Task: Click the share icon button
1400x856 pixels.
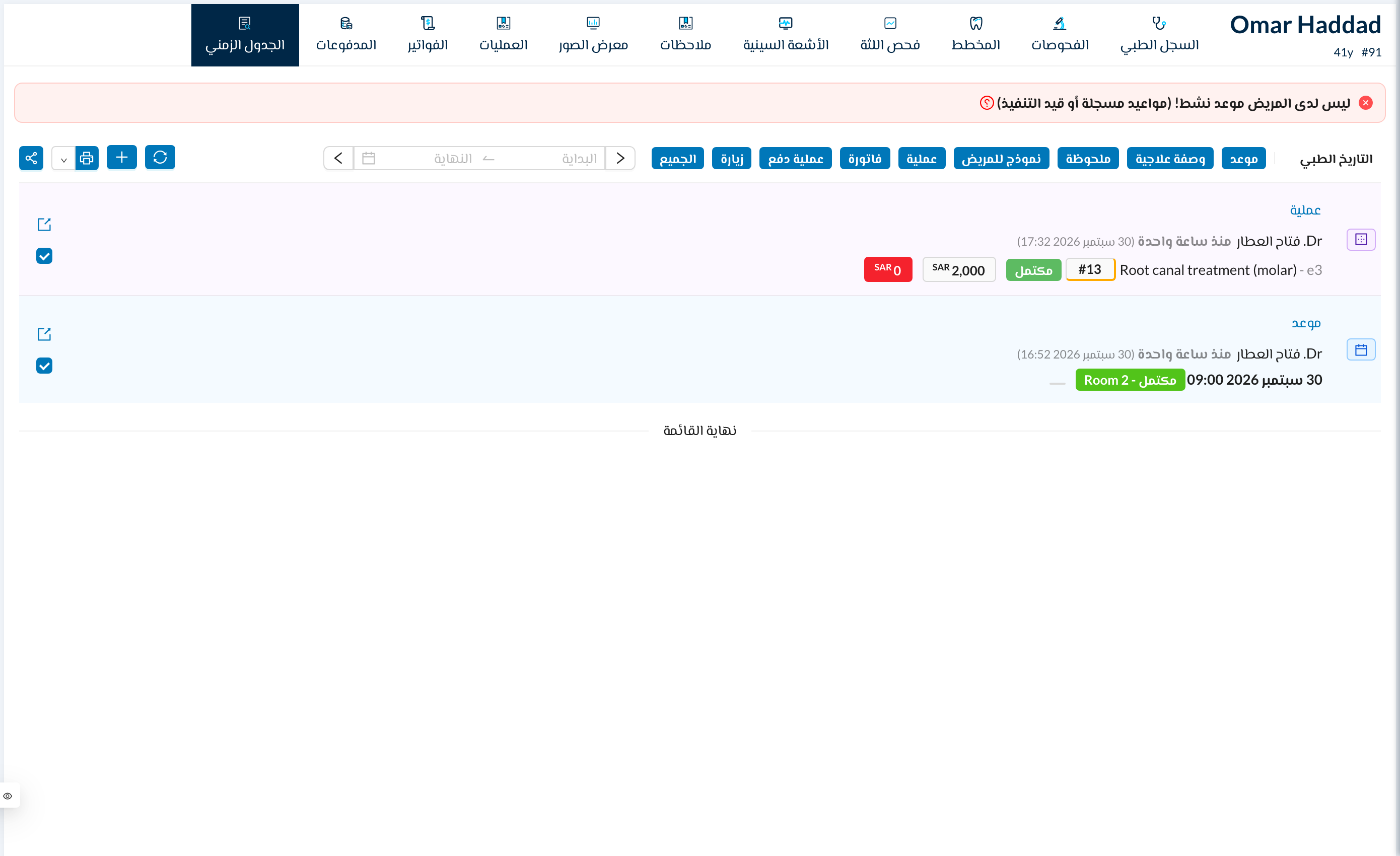Action: tap(31, 158)
